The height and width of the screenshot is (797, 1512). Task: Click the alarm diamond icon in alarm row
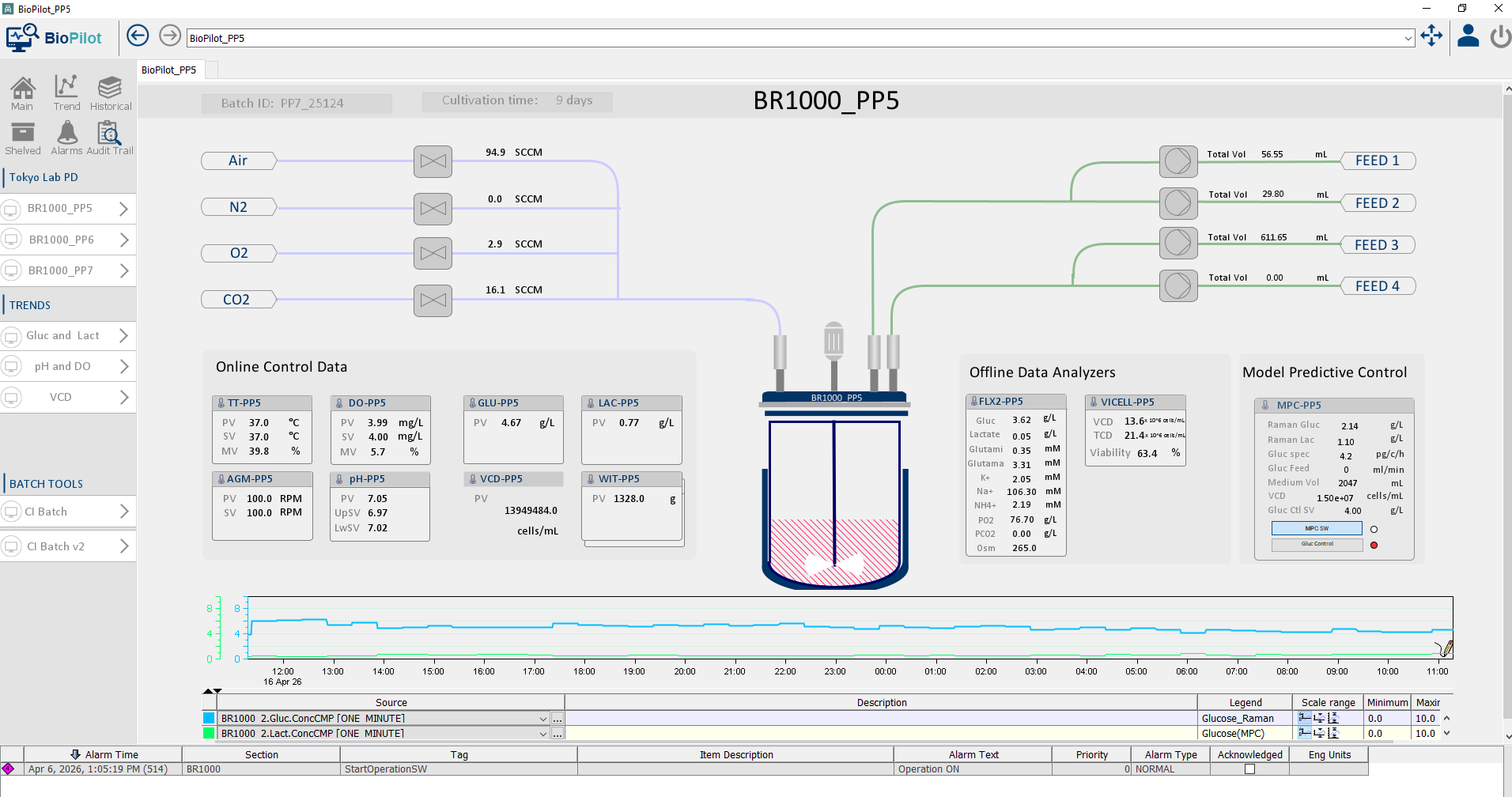tap(9, 769)
